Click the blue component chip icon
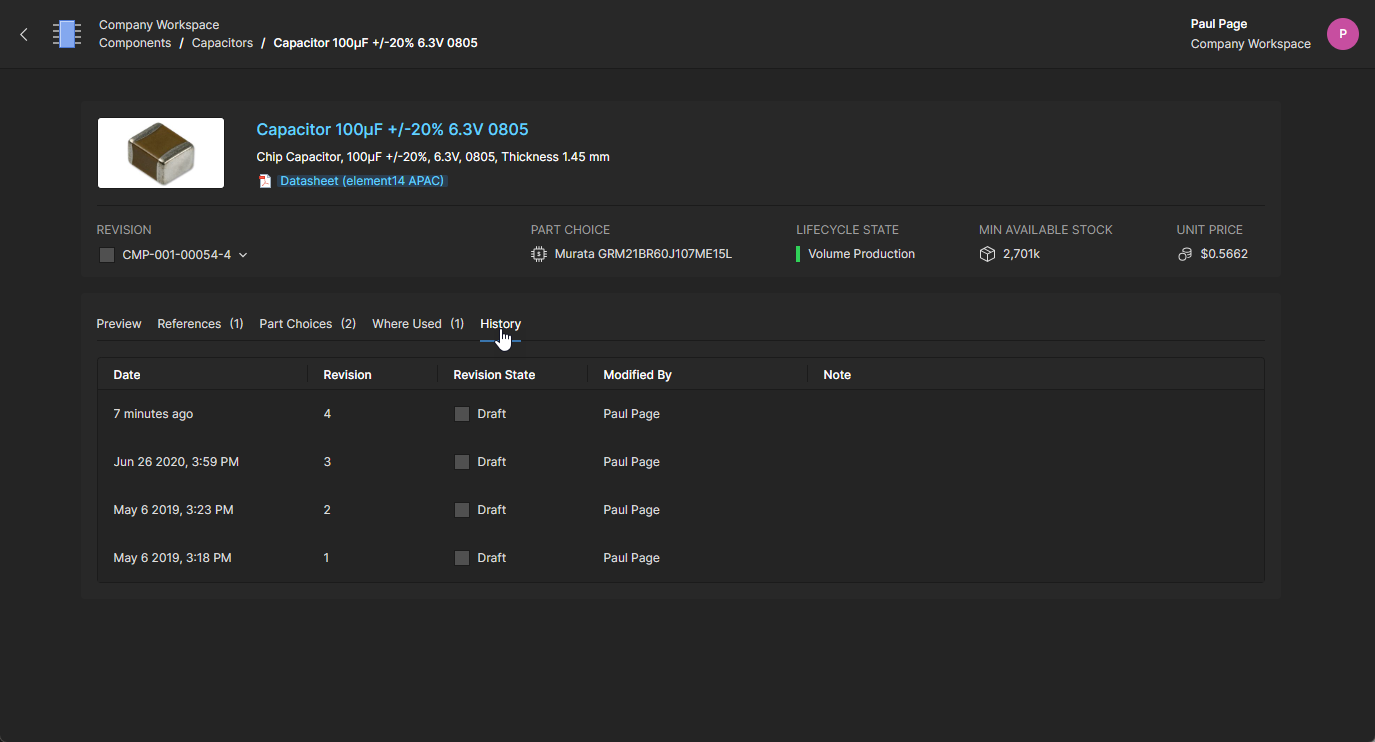Viewport: 1375px width, 742px height. 67,34
